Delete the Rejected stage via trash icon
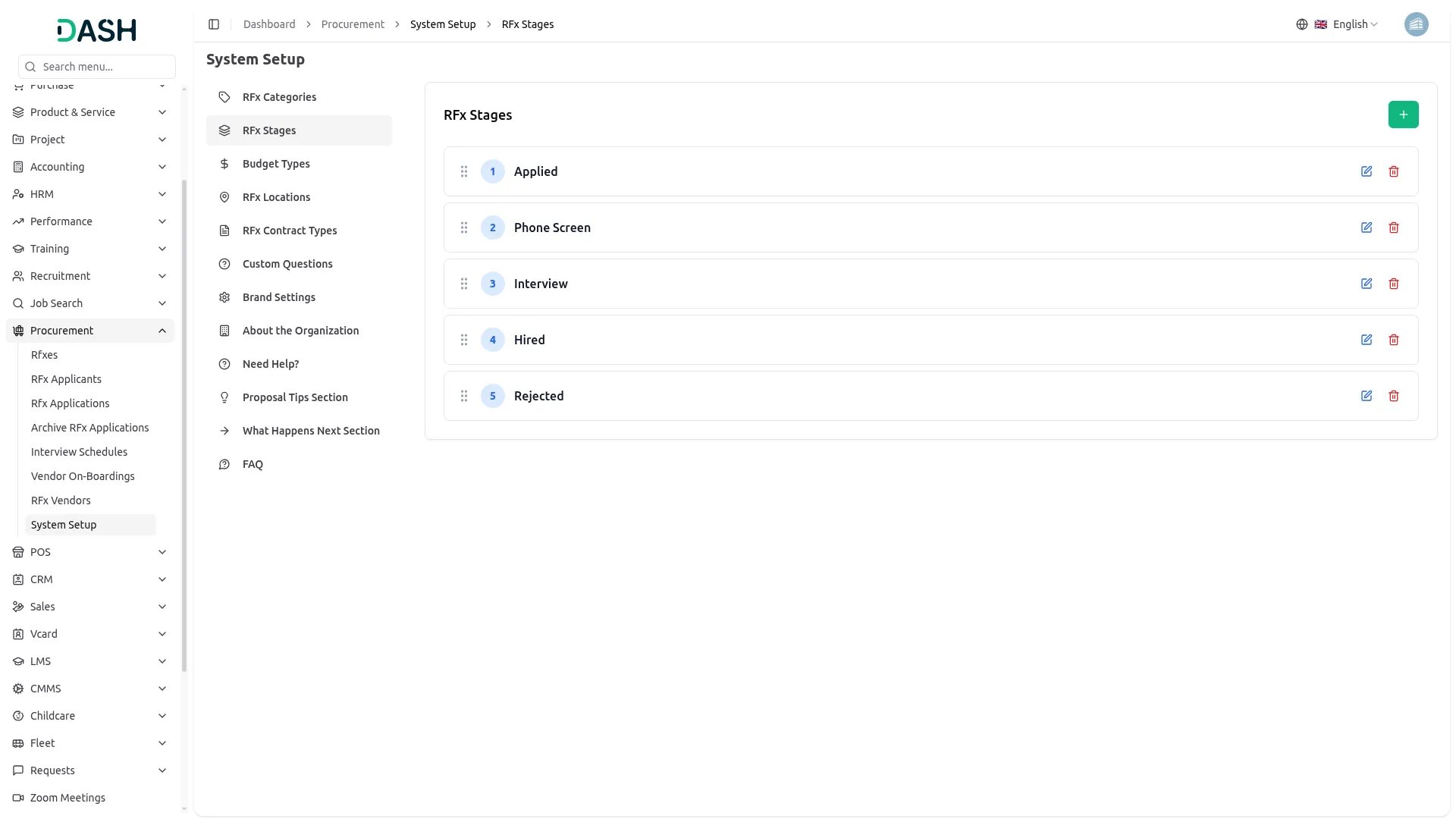1456x819 pixels. (1393, 396)
